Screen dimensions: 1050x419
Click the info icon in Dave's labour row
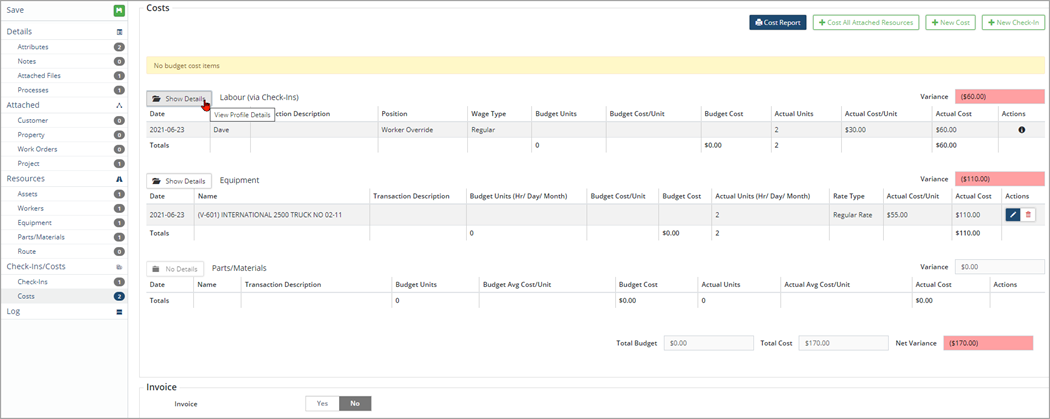pos(1021,130)
